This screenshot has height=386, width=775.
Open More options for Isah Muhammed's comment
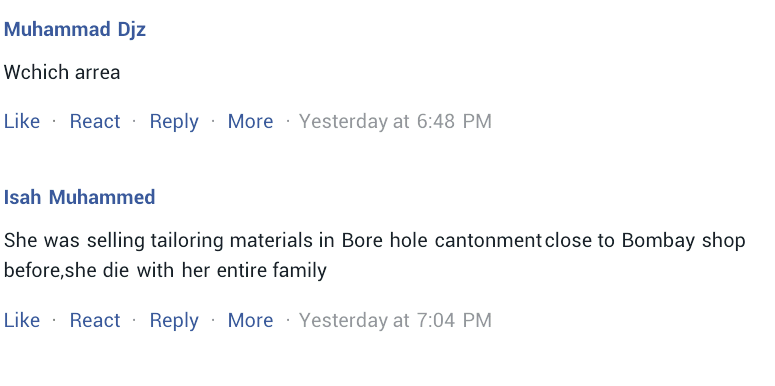pos(250,320)
